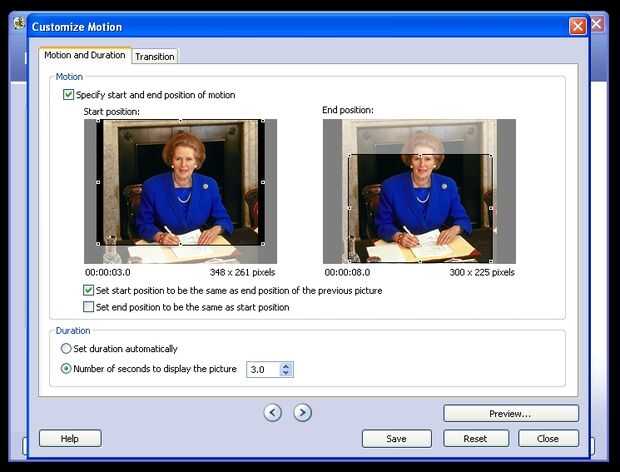
Task: Go to the previous picture arrow
Action: point(272,413)
